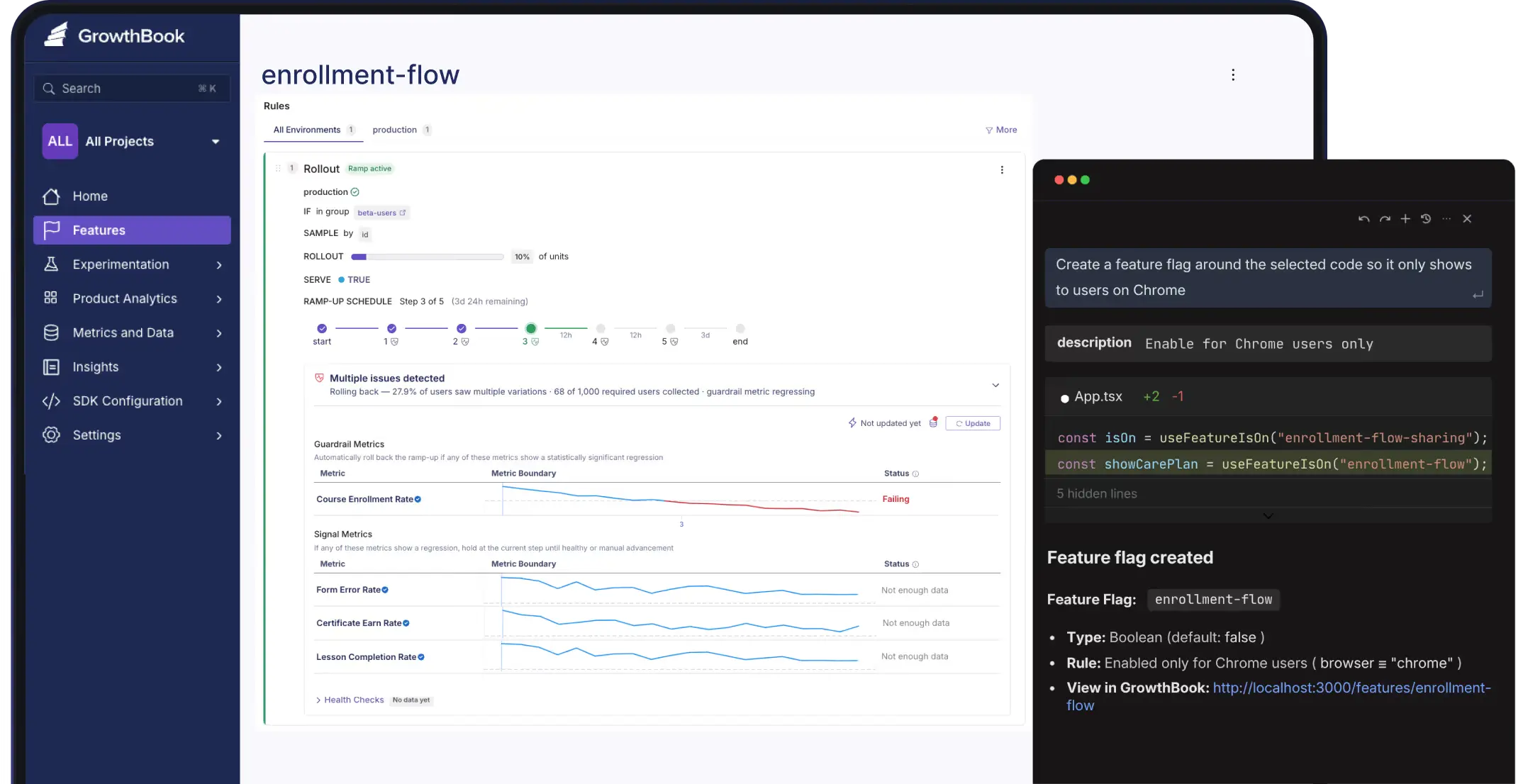The width and height of the screenshot is (1523, 784).
Task: Focus the Search field in sidebar
Action: (132, 89)
